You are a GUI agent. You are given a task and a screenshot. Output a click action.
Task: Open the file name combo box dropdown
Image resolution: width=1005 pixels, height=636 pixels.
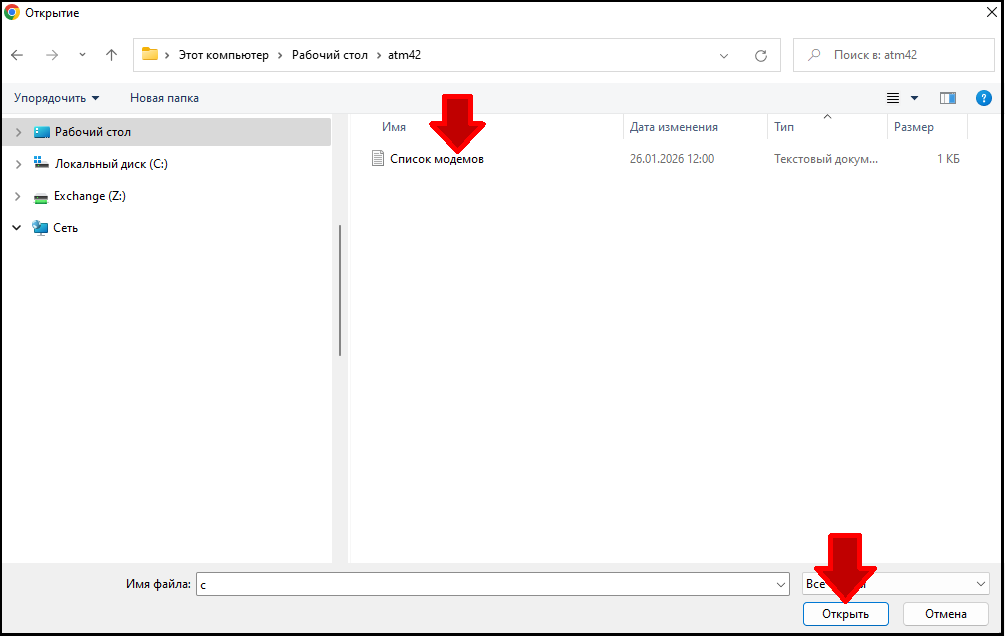point(781,584)
